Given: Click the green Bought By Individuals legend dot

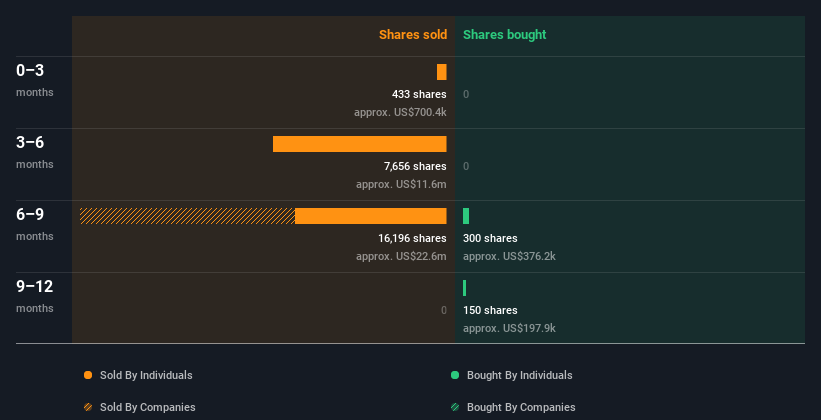Looking at the screenshot, I should (455, 375).
